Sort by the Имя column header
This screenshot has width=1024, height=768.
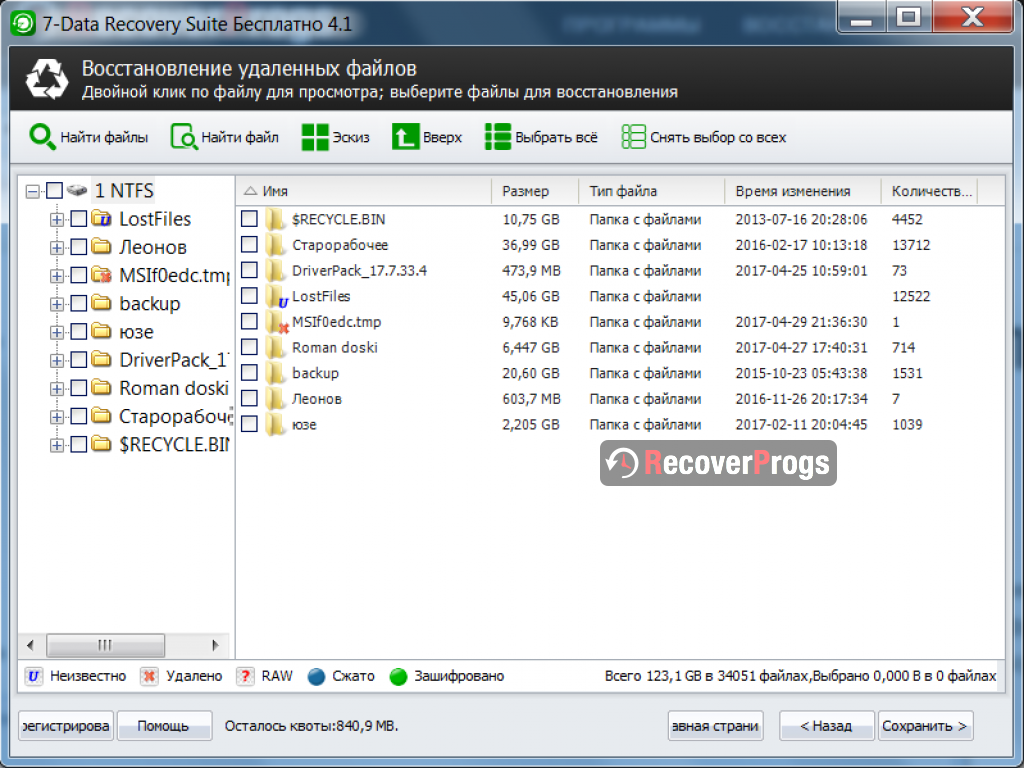[x=363, y=191]
